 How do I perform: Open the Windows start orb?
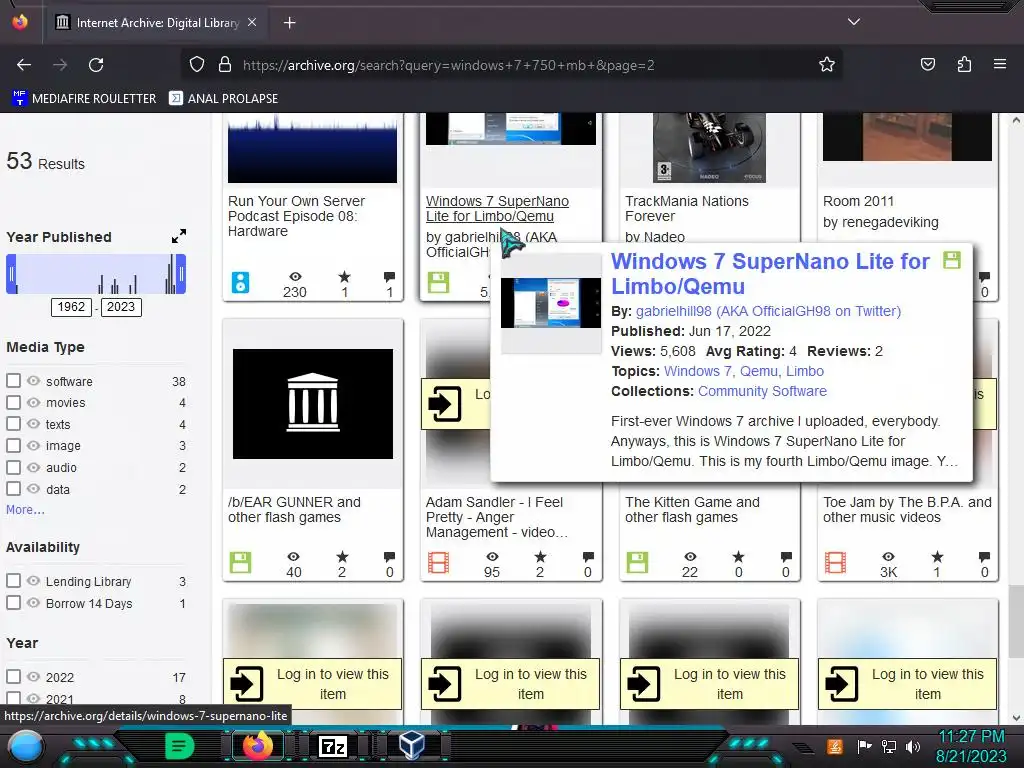(x=26, y=747)
